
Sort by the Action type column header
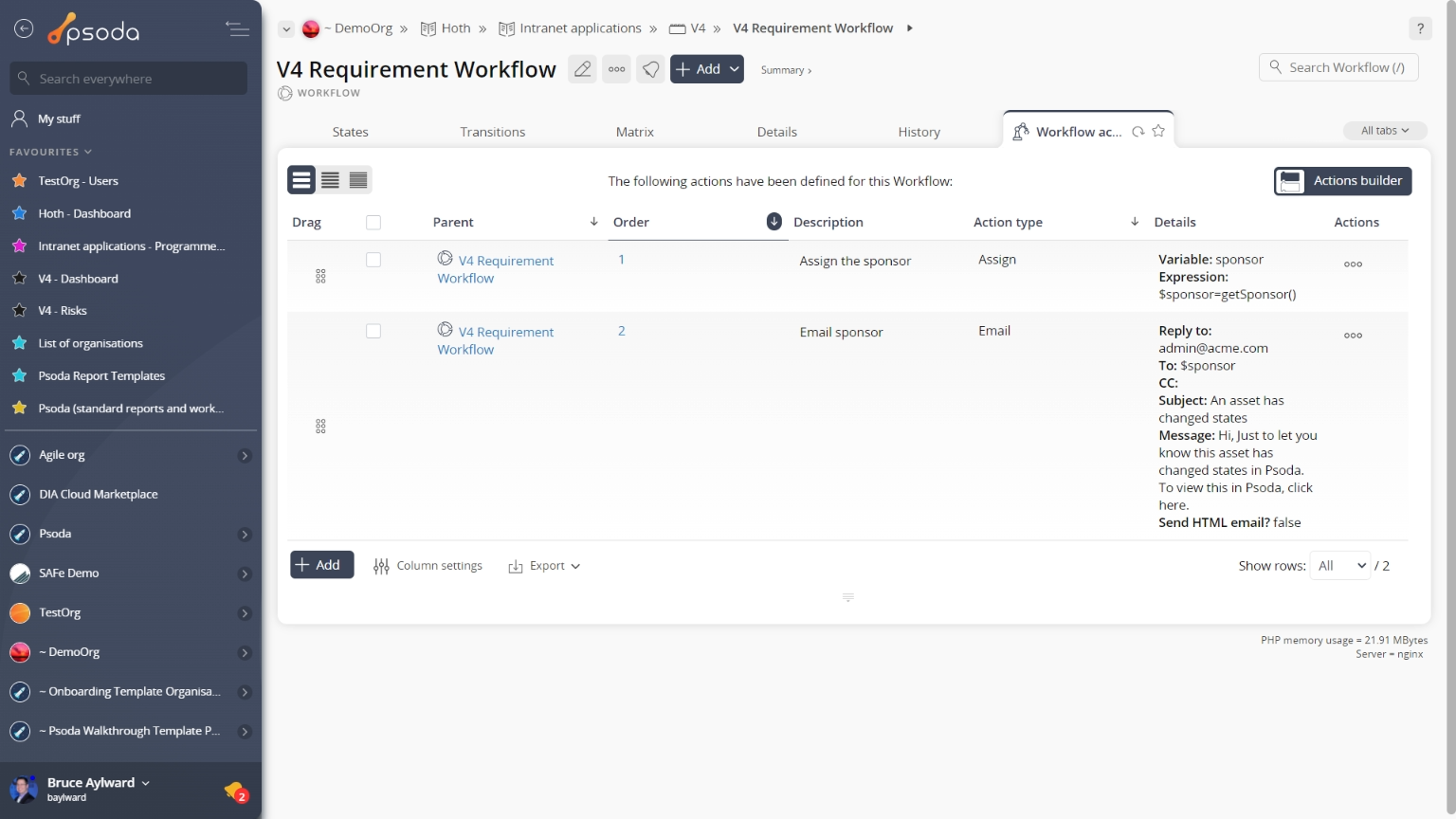pos(1008,222)
